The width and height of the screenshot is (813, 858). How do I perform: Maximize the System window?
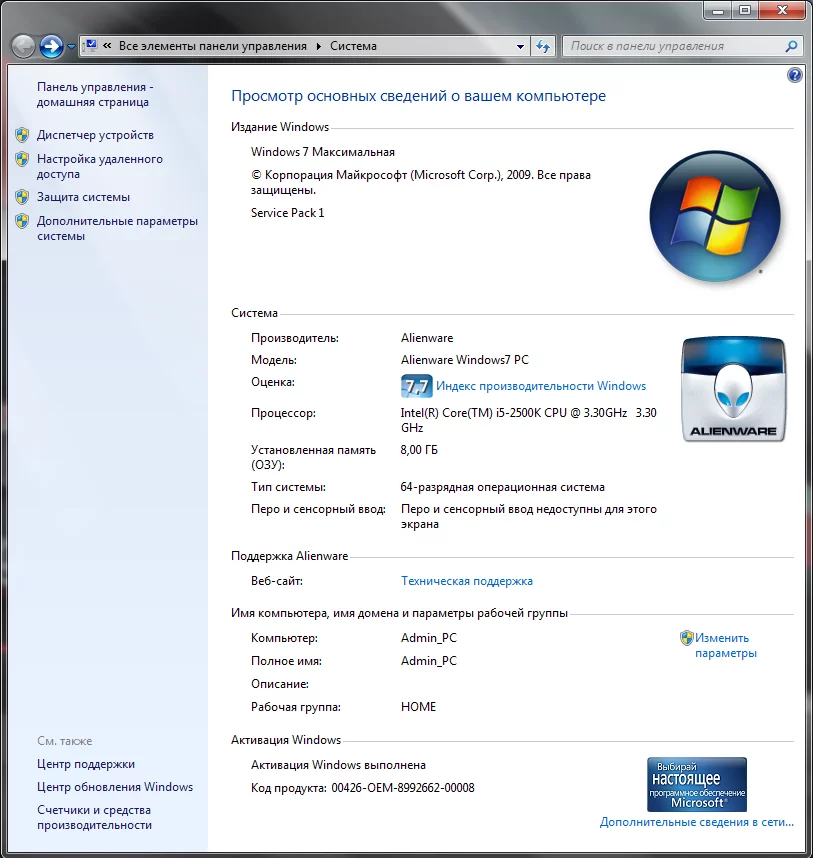tap(745, 10)
